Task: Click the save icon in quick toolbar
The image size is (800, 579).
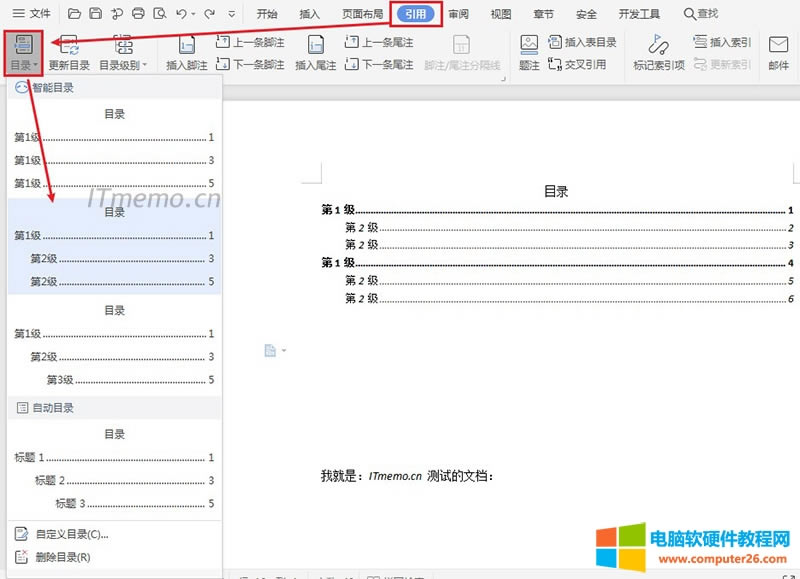Action: tap(95, 14)
